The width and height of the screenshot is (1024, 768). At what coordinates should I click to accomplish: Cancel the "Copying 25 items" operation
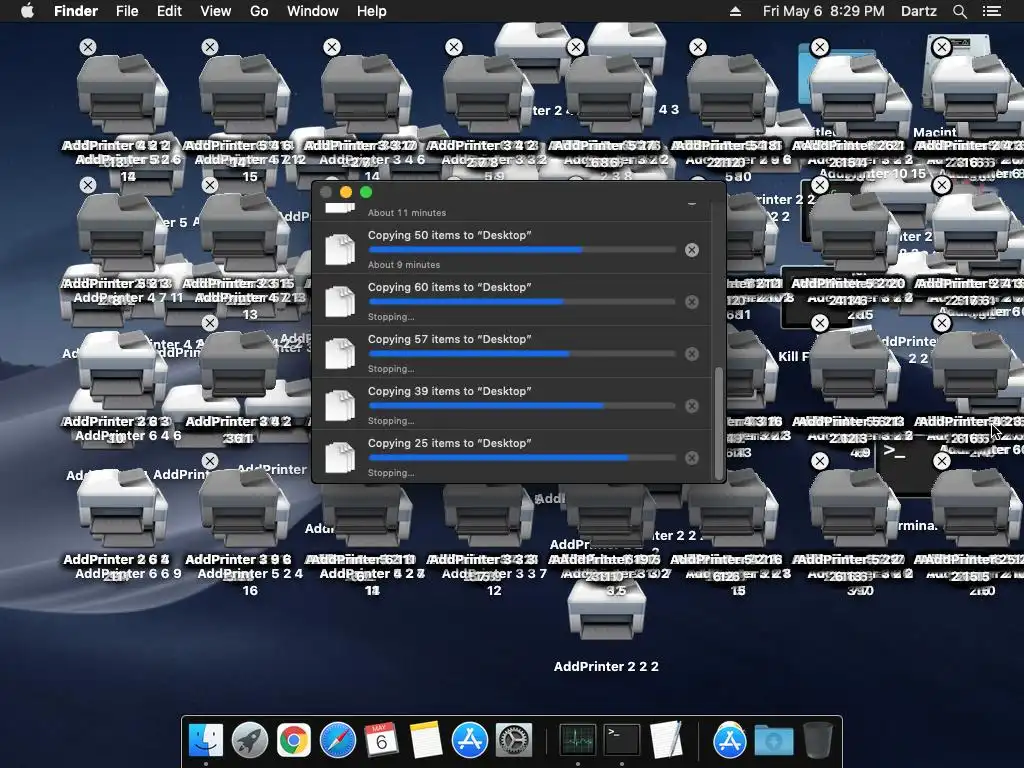click(692, 458)
